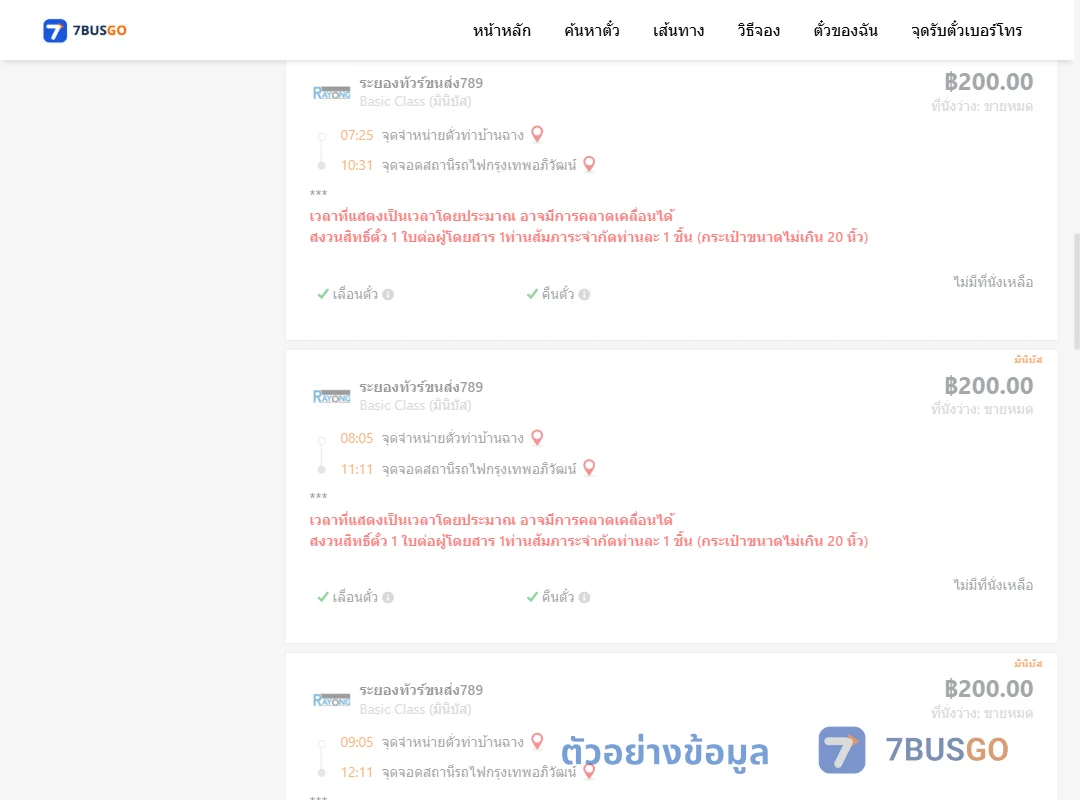The image size is (1080, 800).
Task: Click Rayong operator logo on 09:05 trip
Action: coord(331,700)
